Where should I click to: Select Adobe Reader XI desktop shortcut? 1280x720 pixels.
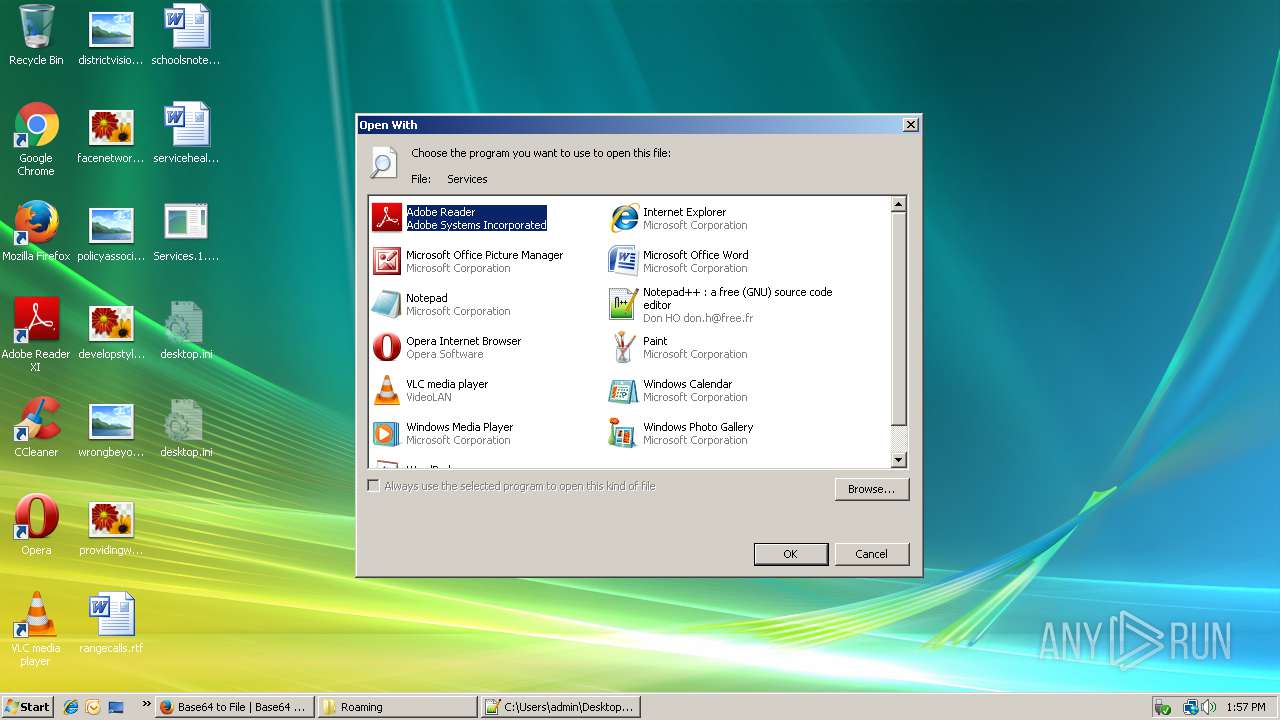point(36,335)
